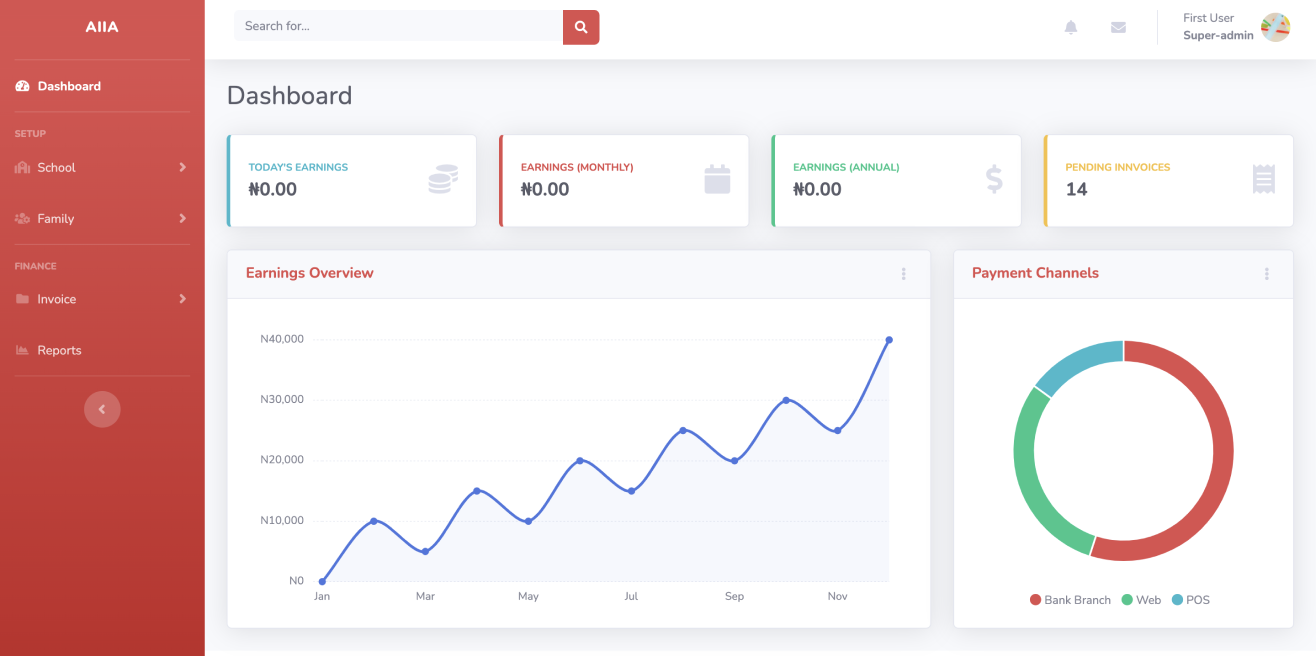Image resolution: width=1316 pixels, height=656 pixels.
Task: Click the Bank Branch legend swatch
Action: 1033,599
